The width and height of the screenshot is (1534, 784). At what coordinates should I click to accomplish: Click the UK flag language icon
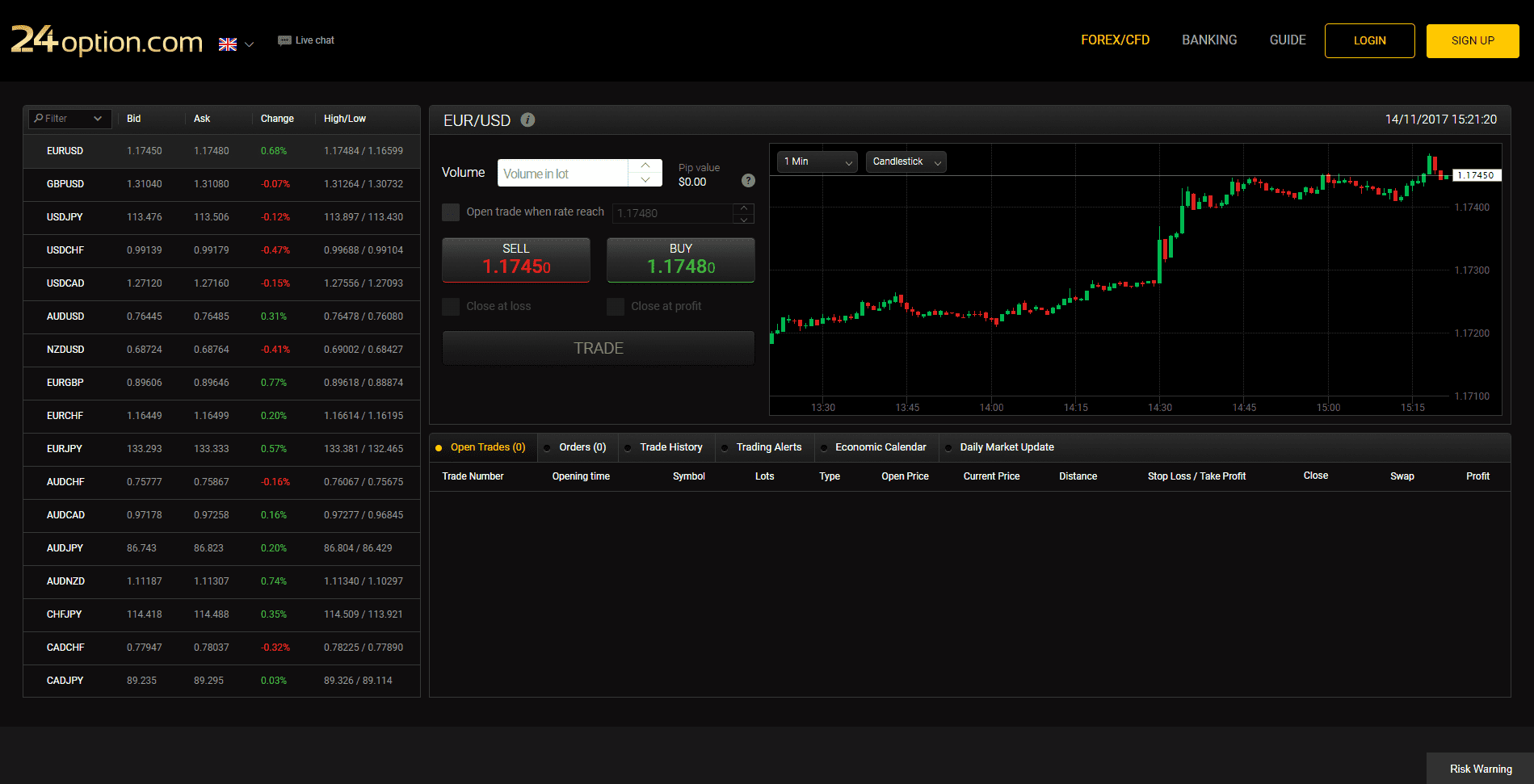tap(228, 44)
